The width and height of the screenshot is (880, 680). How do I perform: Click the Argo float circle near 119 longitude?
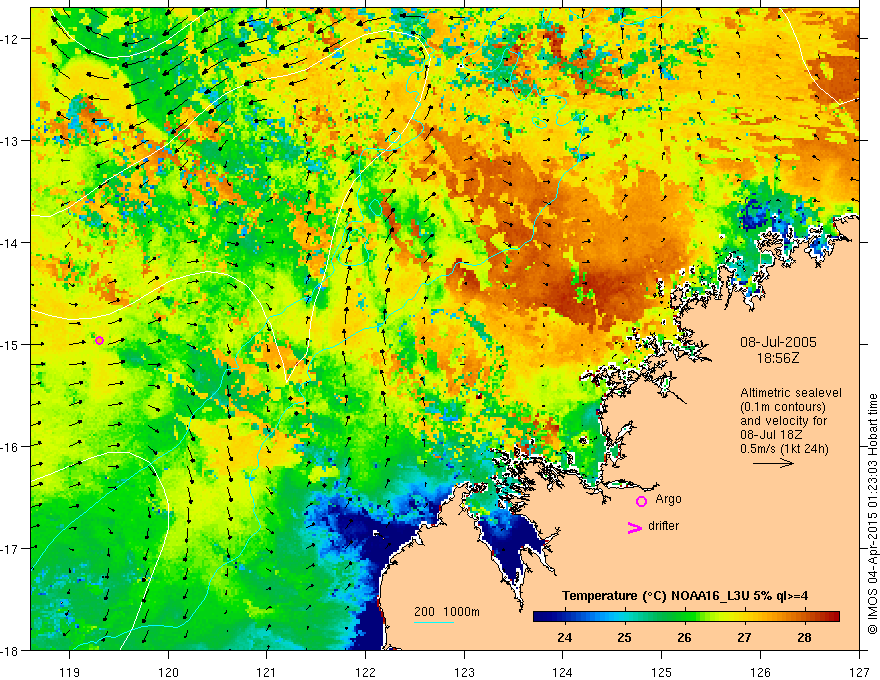(x=99, y=341)
